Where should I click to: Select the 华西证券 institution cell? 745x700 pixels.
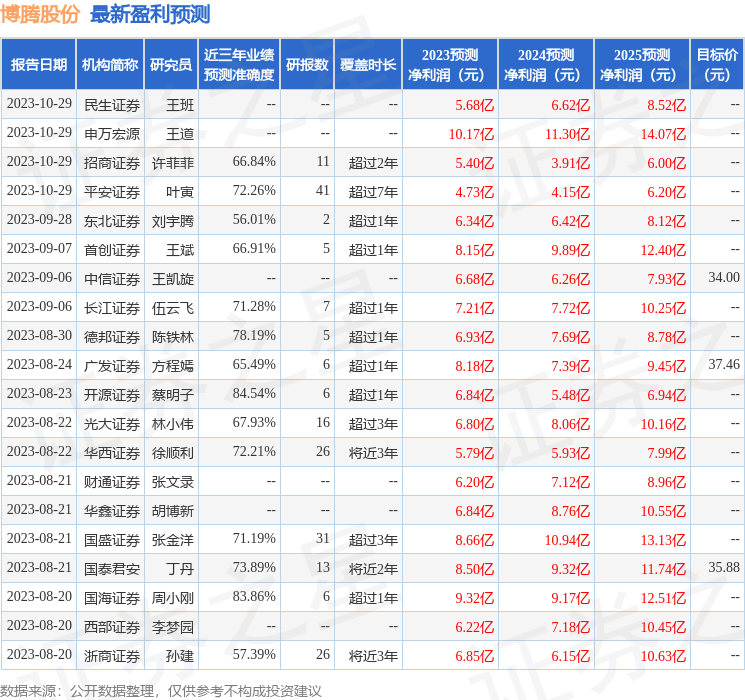coord(112,453)
